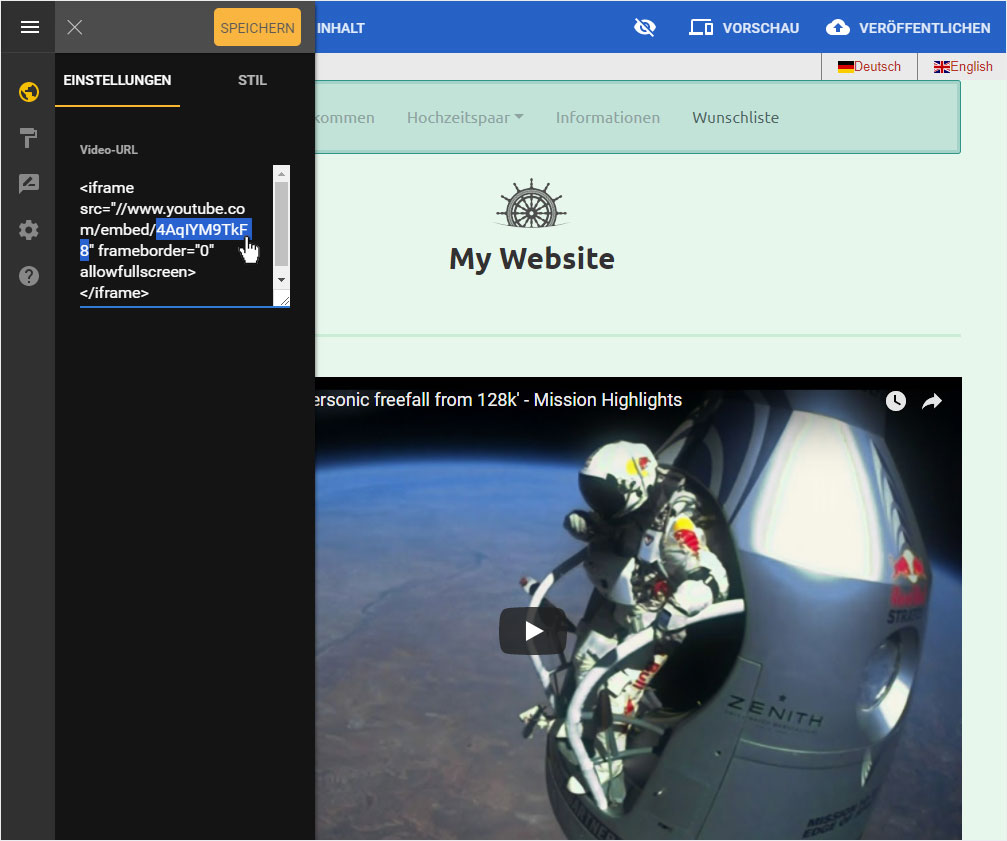Open the Wunschliste nav item
Image resolution: width=1007 pixels, height=841 pixels.
(x=735, y=117)
